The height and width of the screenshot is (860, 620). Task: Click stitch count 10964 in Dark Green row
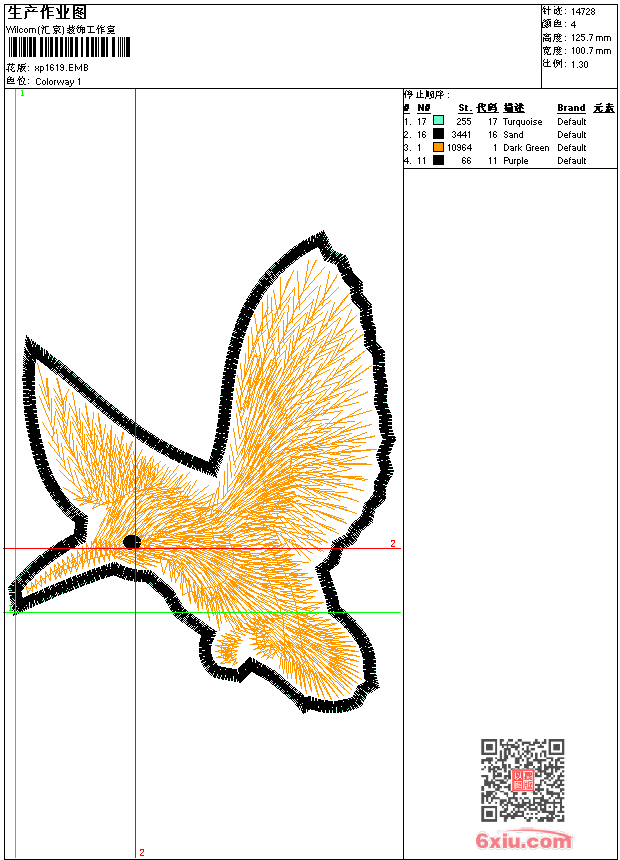point(459,148)
